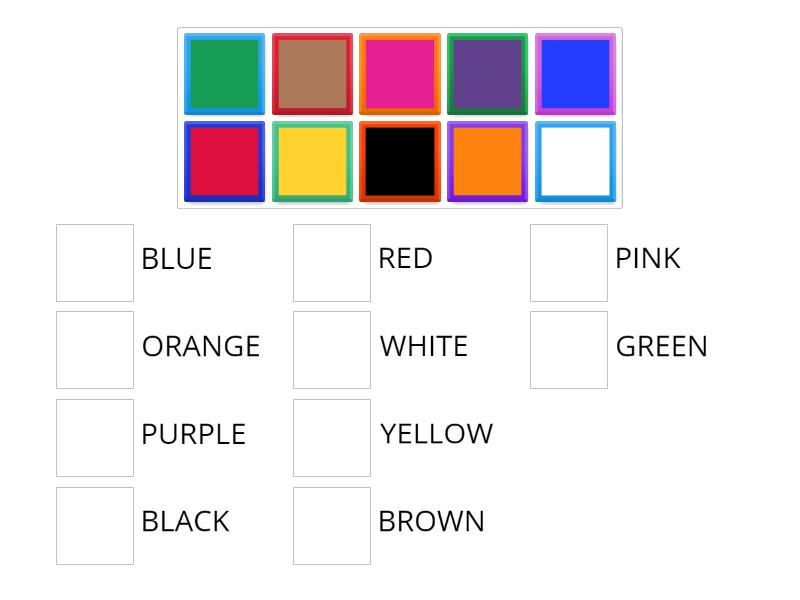This screenshot has height=600, width=800.
Task: Click the answer box next to WHITE
Action: point(332,347)
